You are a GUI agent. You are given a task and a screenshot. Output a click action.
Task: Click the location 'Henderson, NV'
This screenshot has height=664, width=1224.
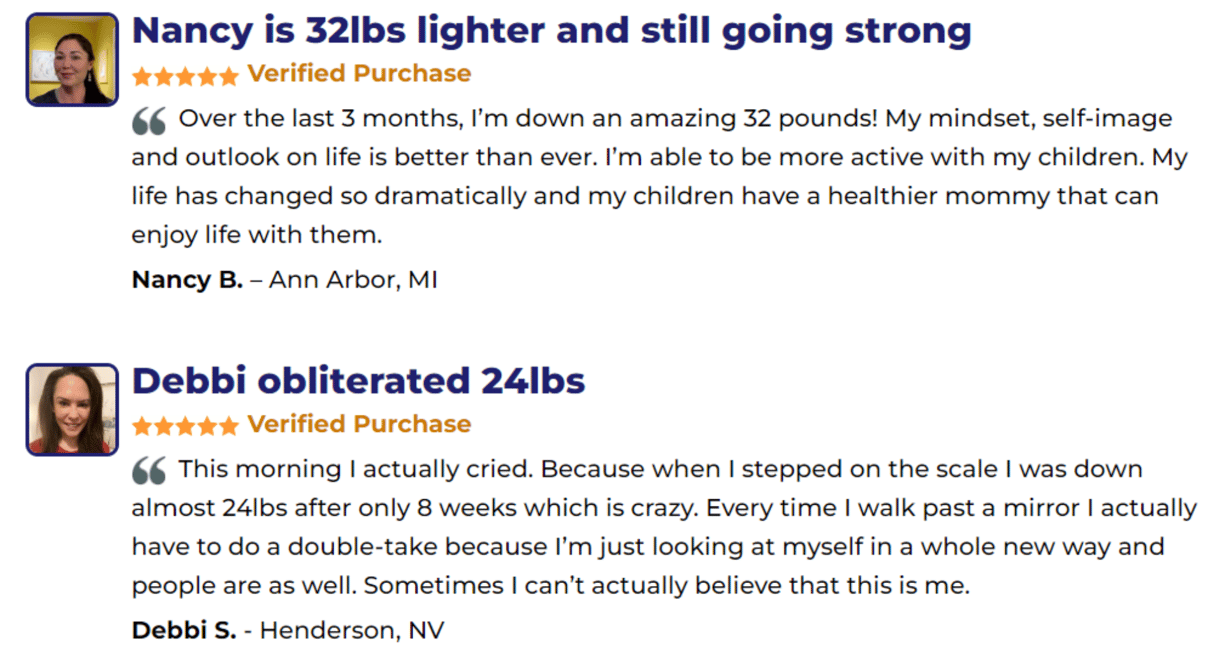(352, 631)
